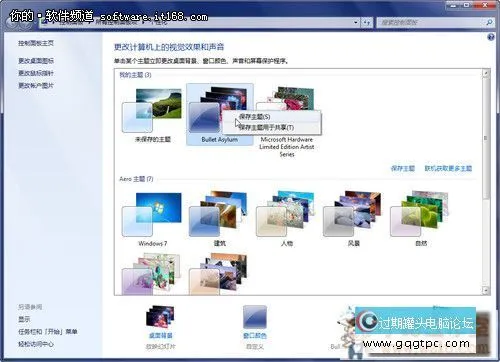500x362 pixels.
Task: Select the 未保存的主题 theme thumbnail
Action: click(152, 111)
